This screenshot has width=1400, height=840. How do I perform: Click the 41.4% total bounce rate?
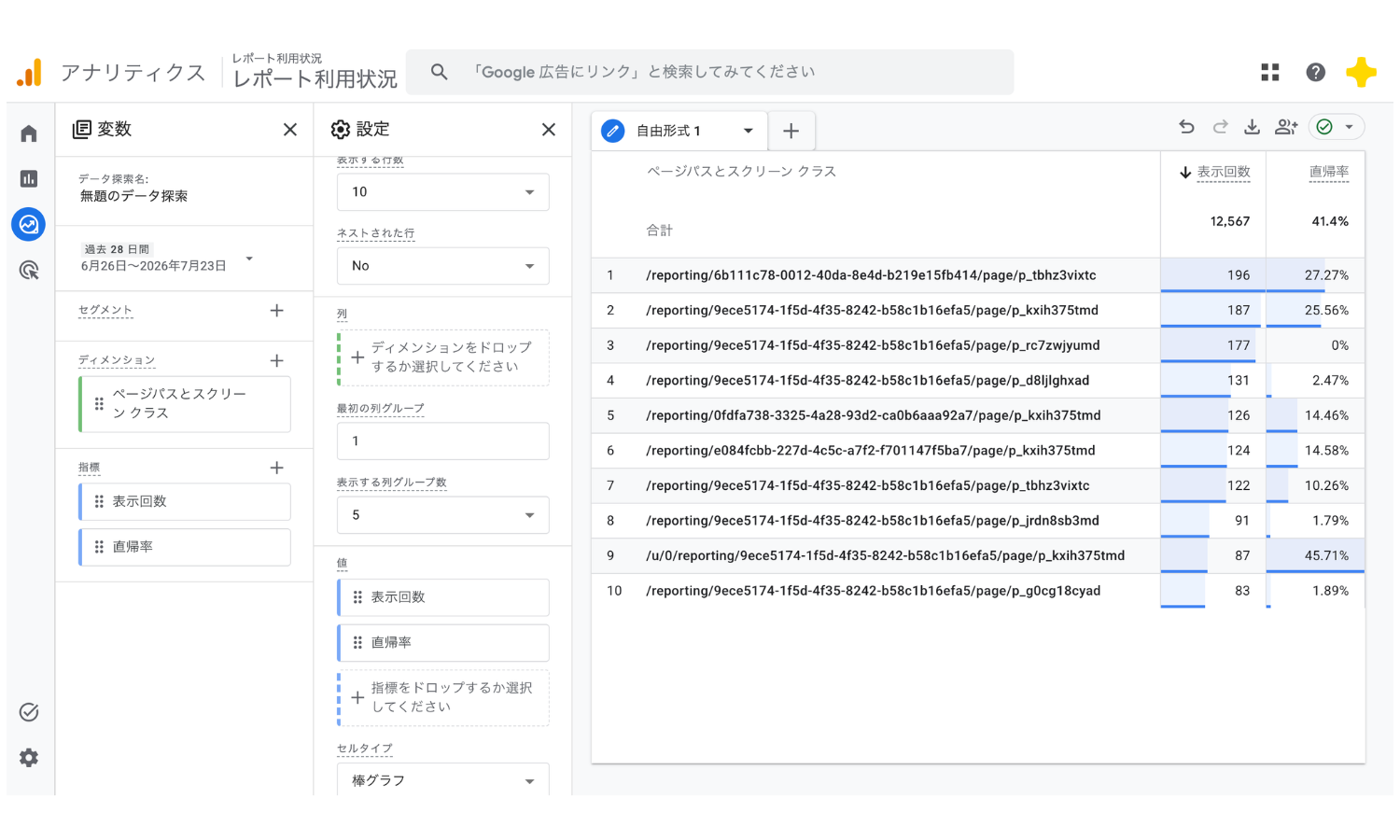(x=1330, y=221)
